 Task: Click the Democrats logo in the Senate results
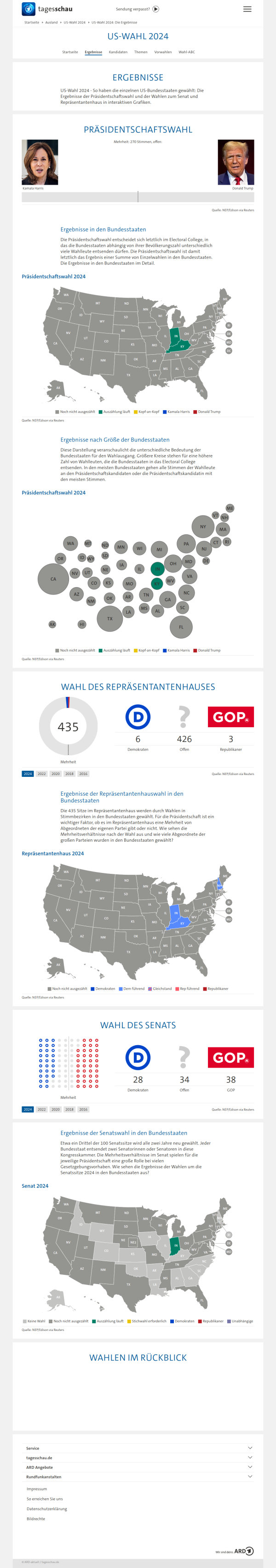(x=138, y=1057)
